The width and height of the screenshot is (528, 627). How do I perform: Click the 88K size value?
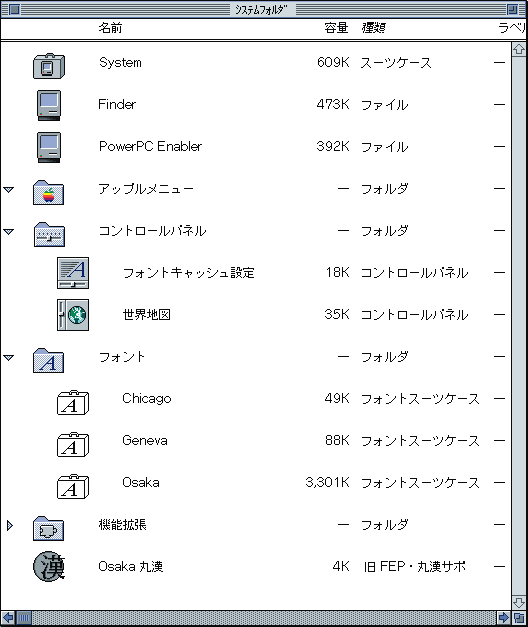coord(337,441)
